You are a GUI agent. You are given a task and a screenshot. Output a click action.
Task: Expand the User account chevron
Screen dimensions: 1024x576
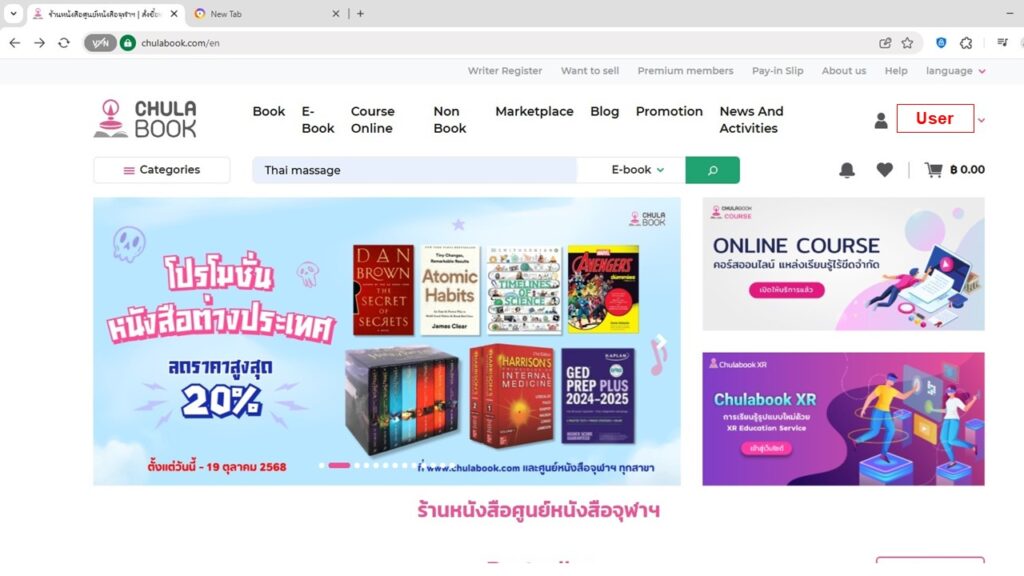(x=981, y=120)
